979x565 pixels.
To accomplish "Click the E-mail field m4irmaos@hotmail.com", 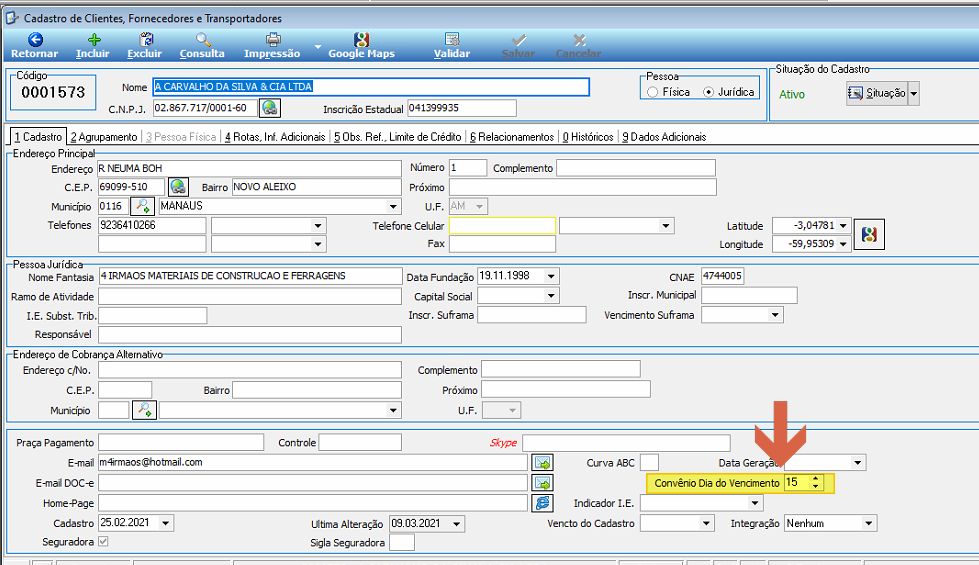I will click(313, 463).
